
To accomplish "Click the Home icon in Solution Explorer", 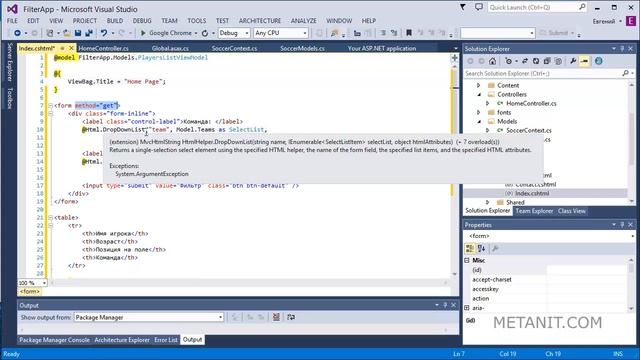I will (493, 61).
